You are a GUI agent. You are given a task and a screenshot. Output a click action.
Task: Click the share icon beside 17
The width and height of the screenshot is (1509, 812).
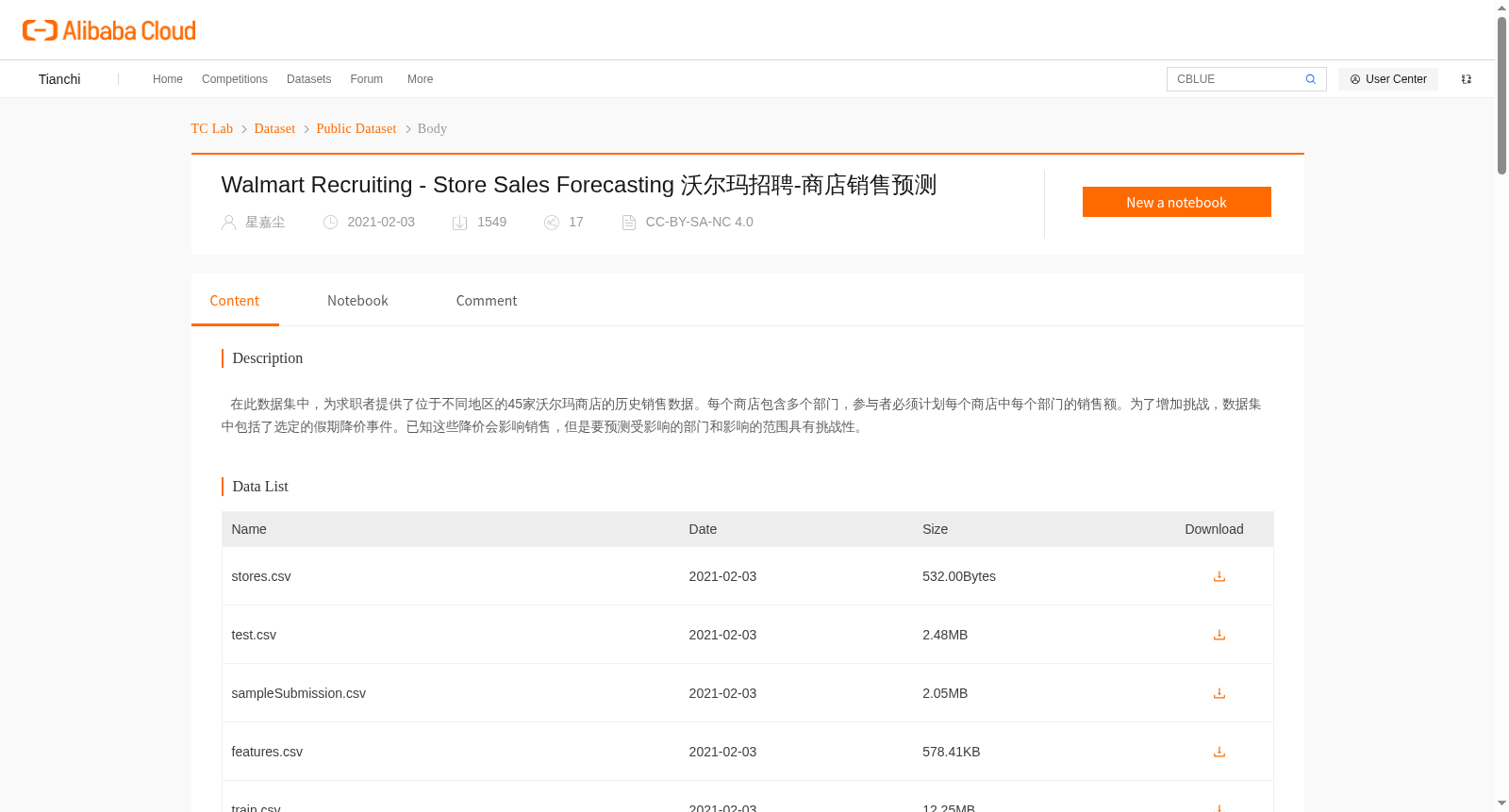tap(552, 223)
